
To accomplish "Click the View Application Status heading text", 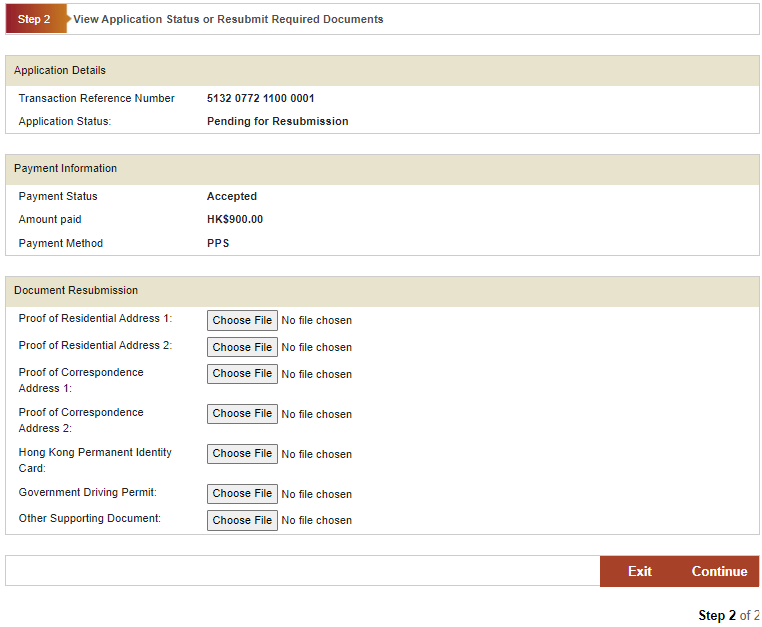I will point(228,19).
